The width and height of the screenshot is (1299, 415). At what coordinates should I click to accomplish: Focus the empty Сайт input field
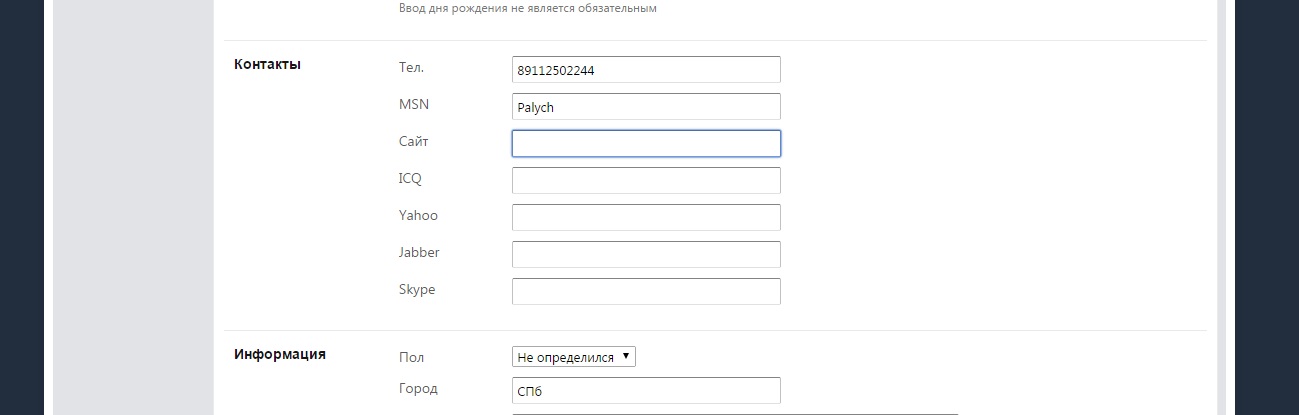646,144
